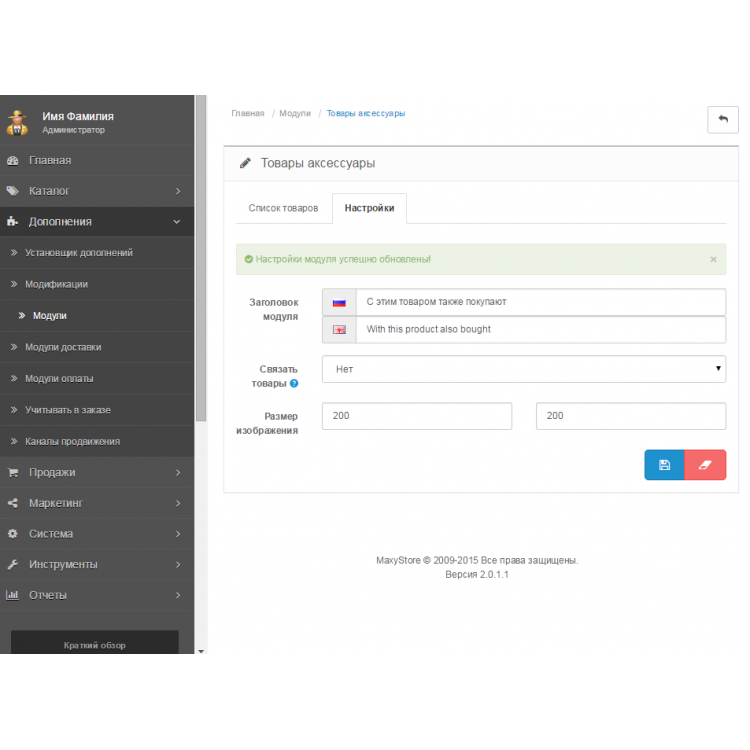
Task: Open Учитывать в заказе in the sidebar
Action: [x=97, y=410]
